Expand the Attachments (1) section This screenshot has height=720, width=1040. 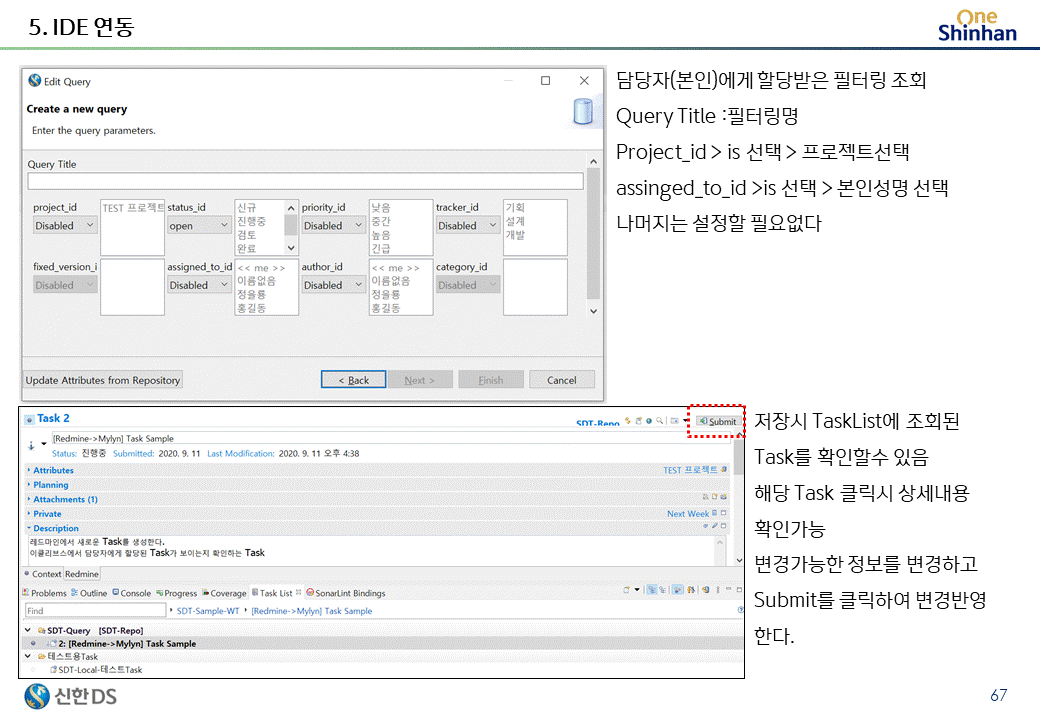(x=29, y=499)
